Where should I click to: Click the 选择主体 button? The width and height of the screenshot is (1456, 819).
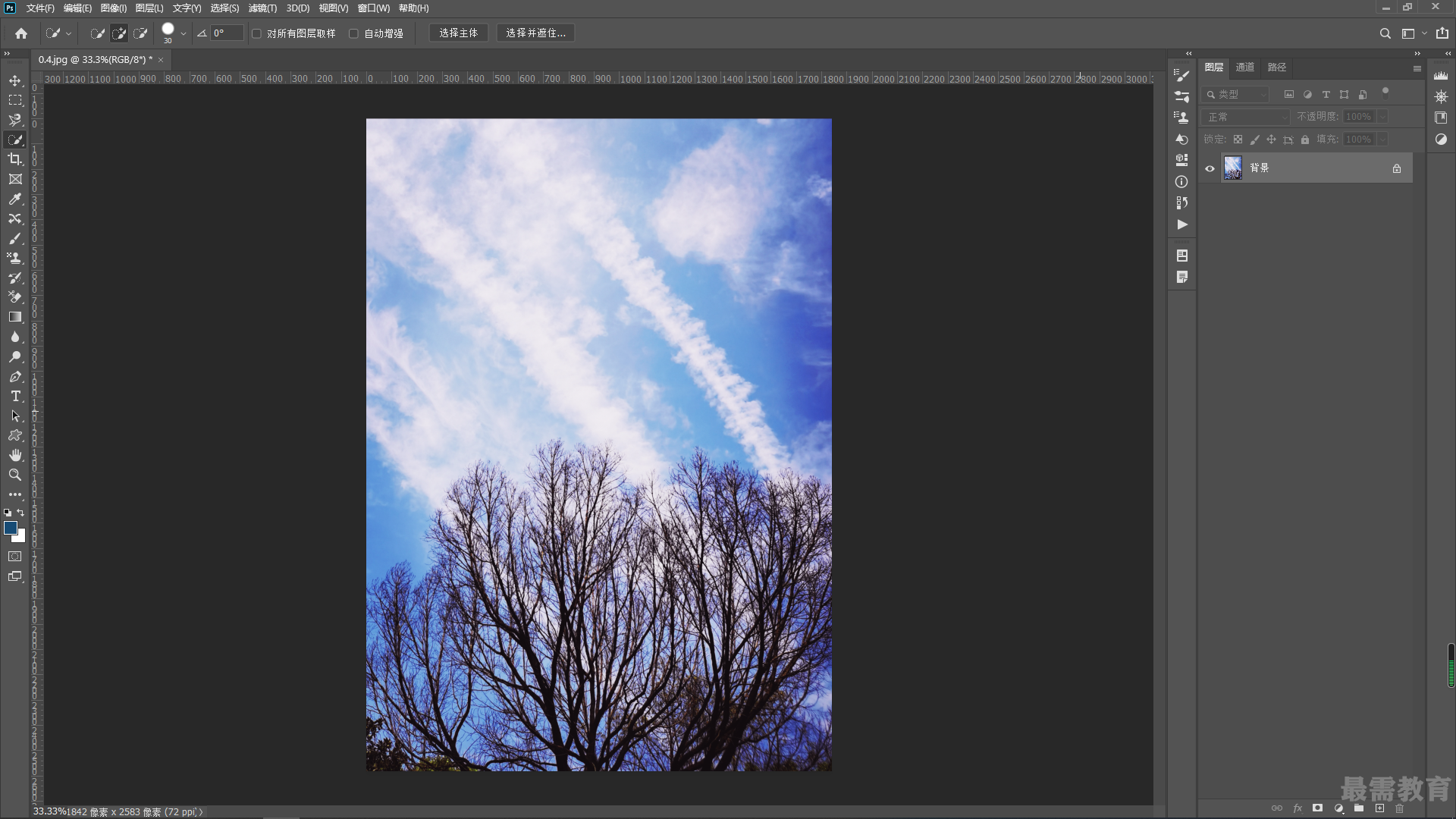pyautogui.click(x=458, y=33)
